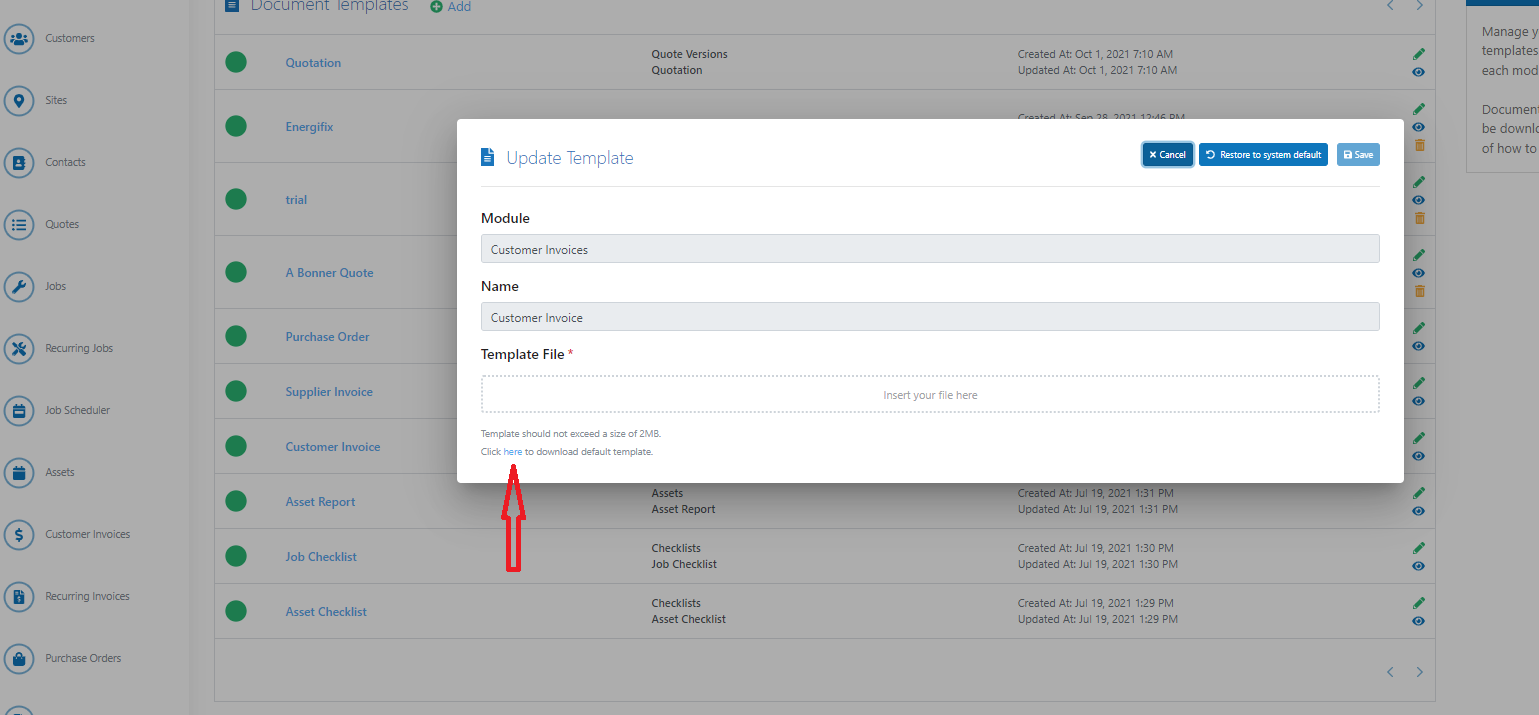Preview the Energifix template via eye icon
Image resolution: width=1539 pixels, height=715 pixels.
(1419, 127)
